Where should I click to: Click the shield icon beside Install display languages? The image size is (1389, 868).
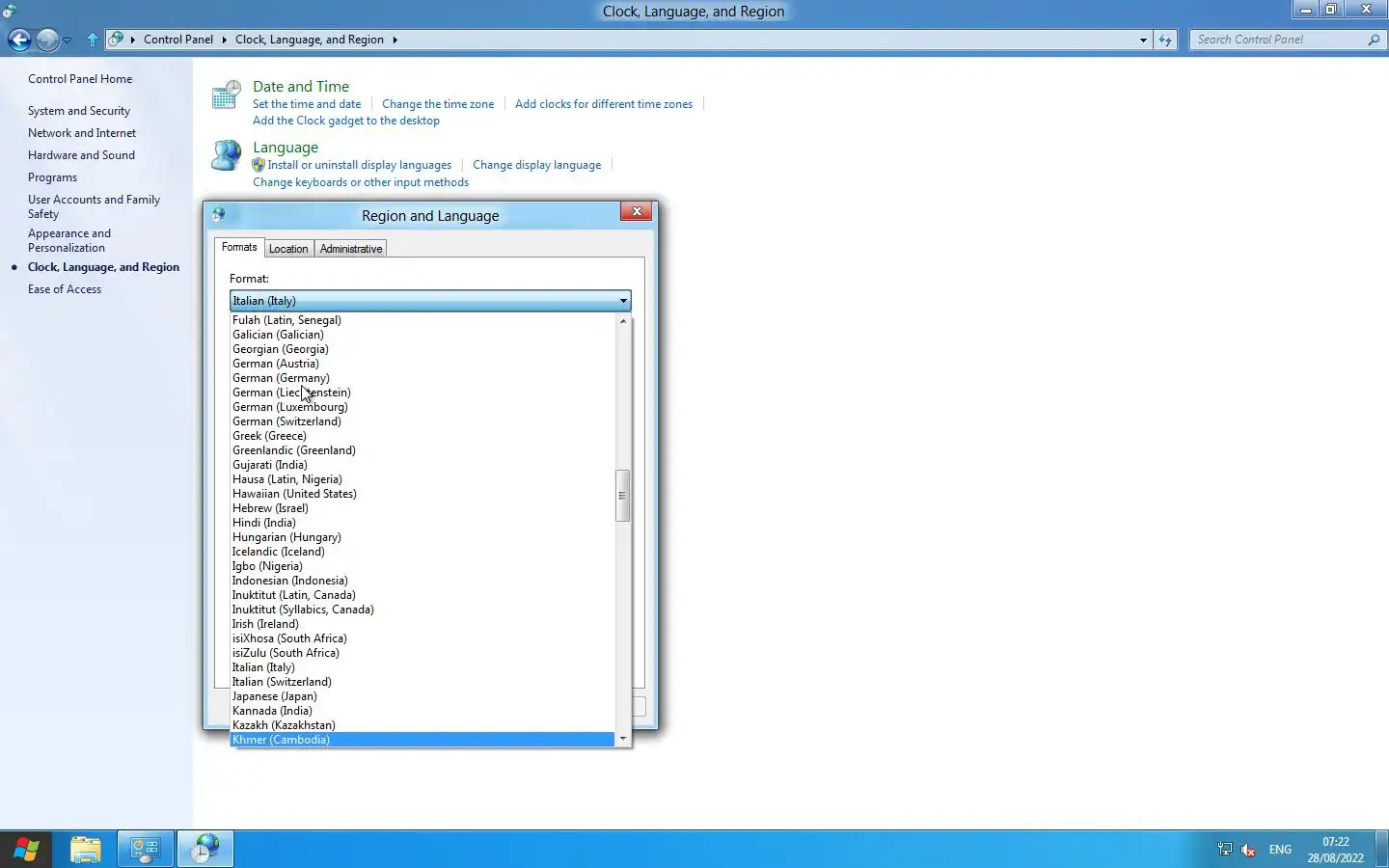click(259, 165)
